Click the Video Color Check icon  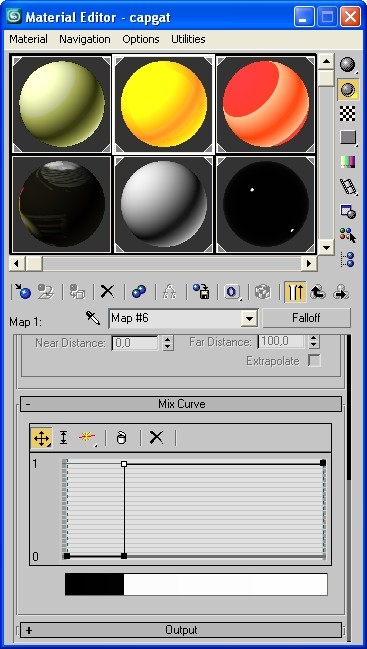point(348,162)
